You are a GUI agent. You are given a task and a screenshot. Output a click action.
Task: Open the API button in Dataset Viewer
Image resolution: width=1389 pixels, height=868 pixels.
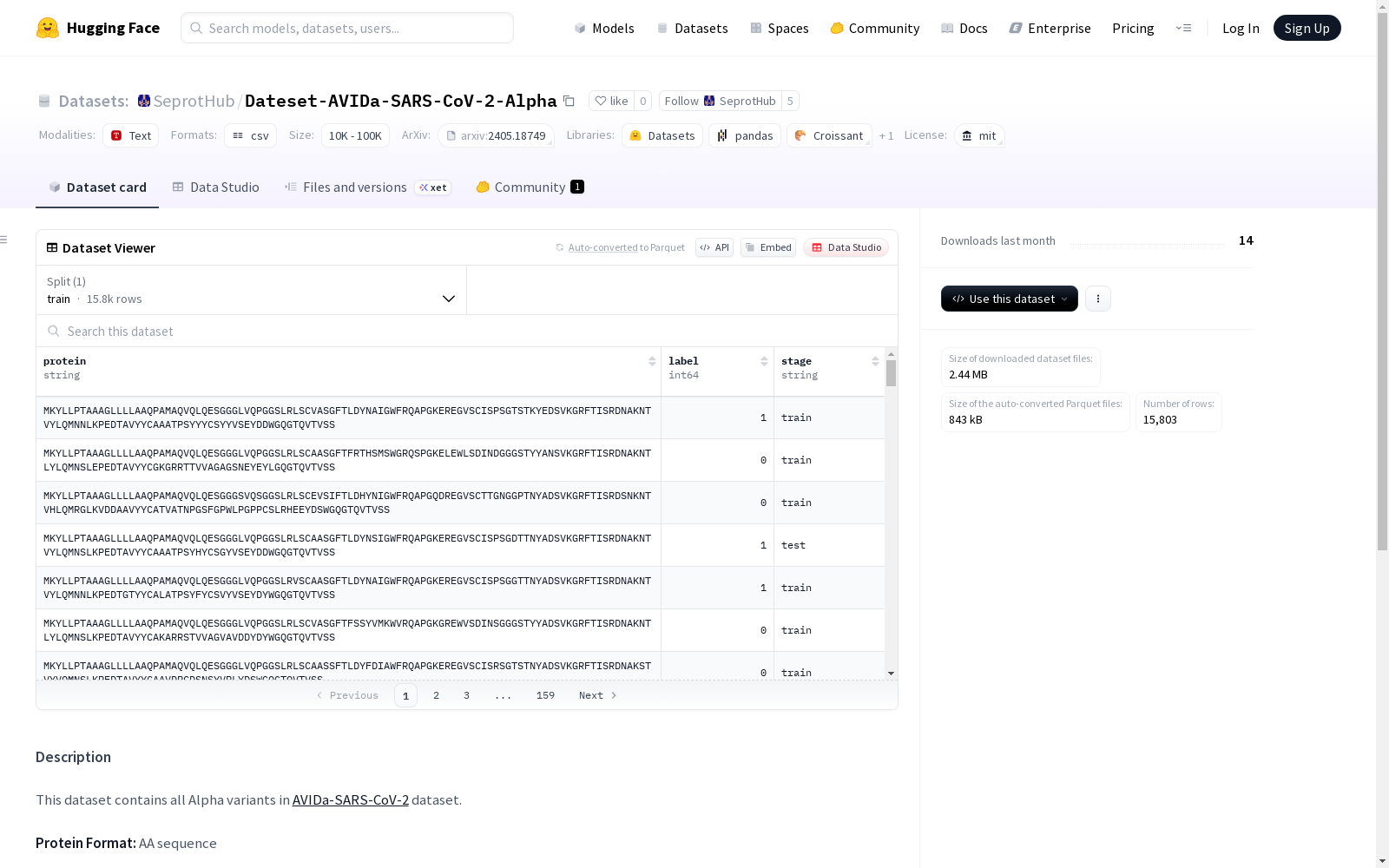click(714, 247)
